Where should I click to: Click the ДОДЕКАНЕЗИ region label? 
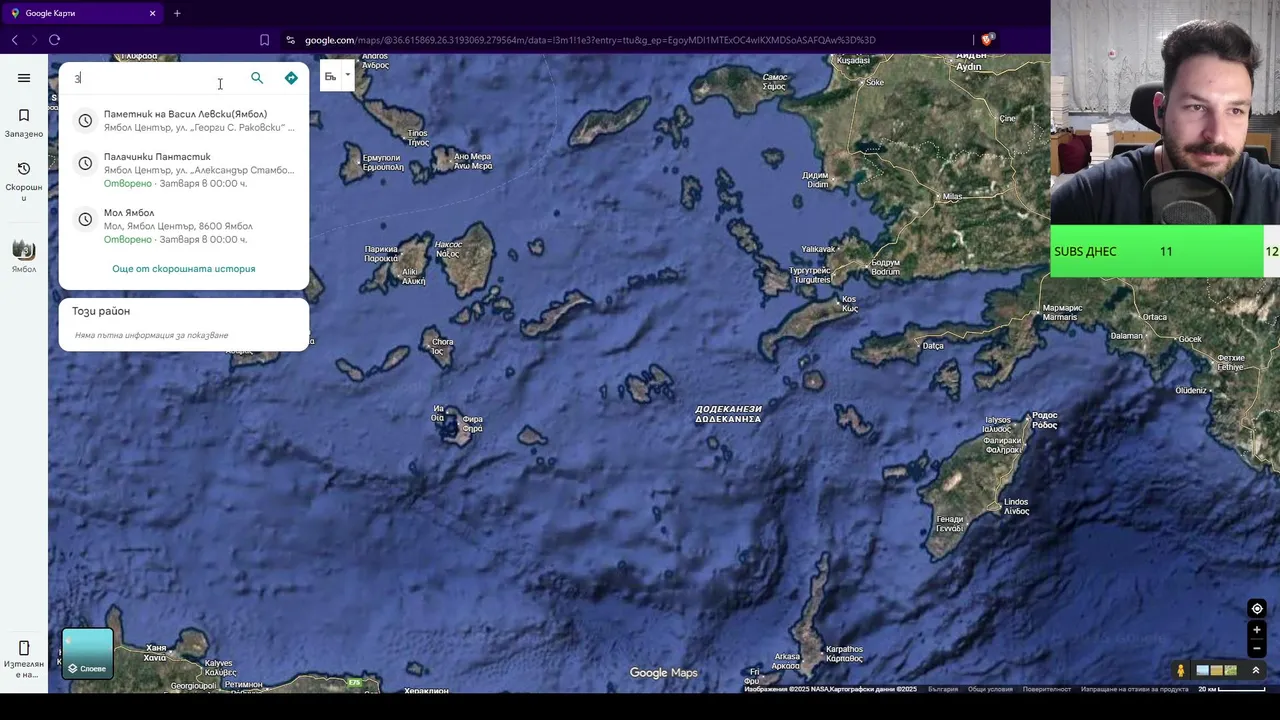tap(728, 414)
